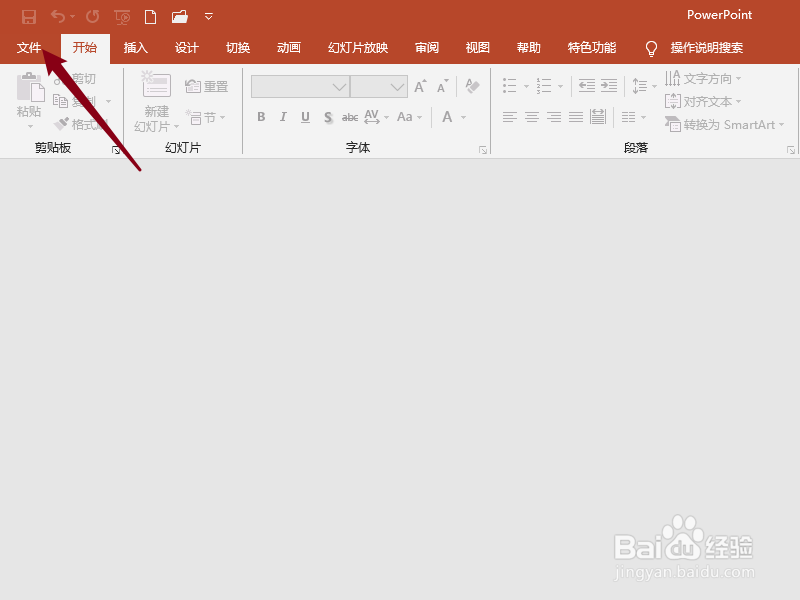Viewport: 800px width, 600px height.
Task: Toggle Bold formatting
Action: pyautogui.click(x=261, y=117)
